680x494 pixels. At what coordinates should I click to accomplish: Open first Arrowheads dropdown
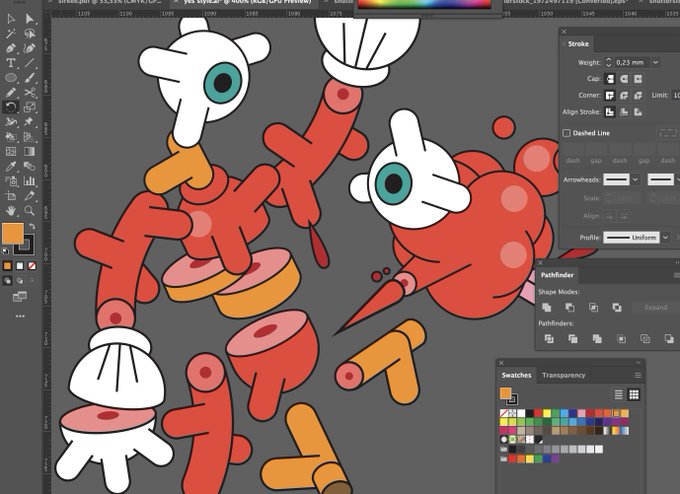(636, 180)
